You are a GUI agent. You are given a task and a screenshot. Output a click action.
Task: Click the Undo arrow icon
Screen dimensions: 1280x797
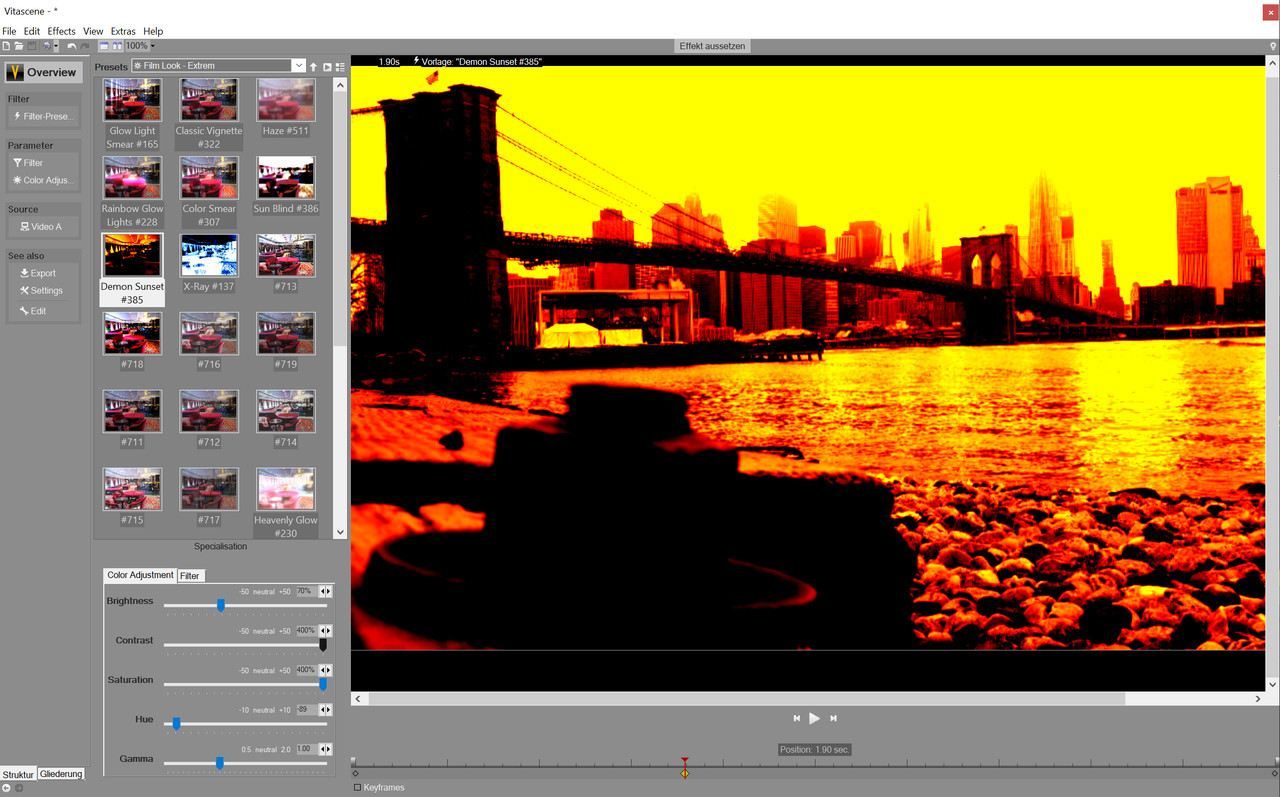[x=71, y=46]
